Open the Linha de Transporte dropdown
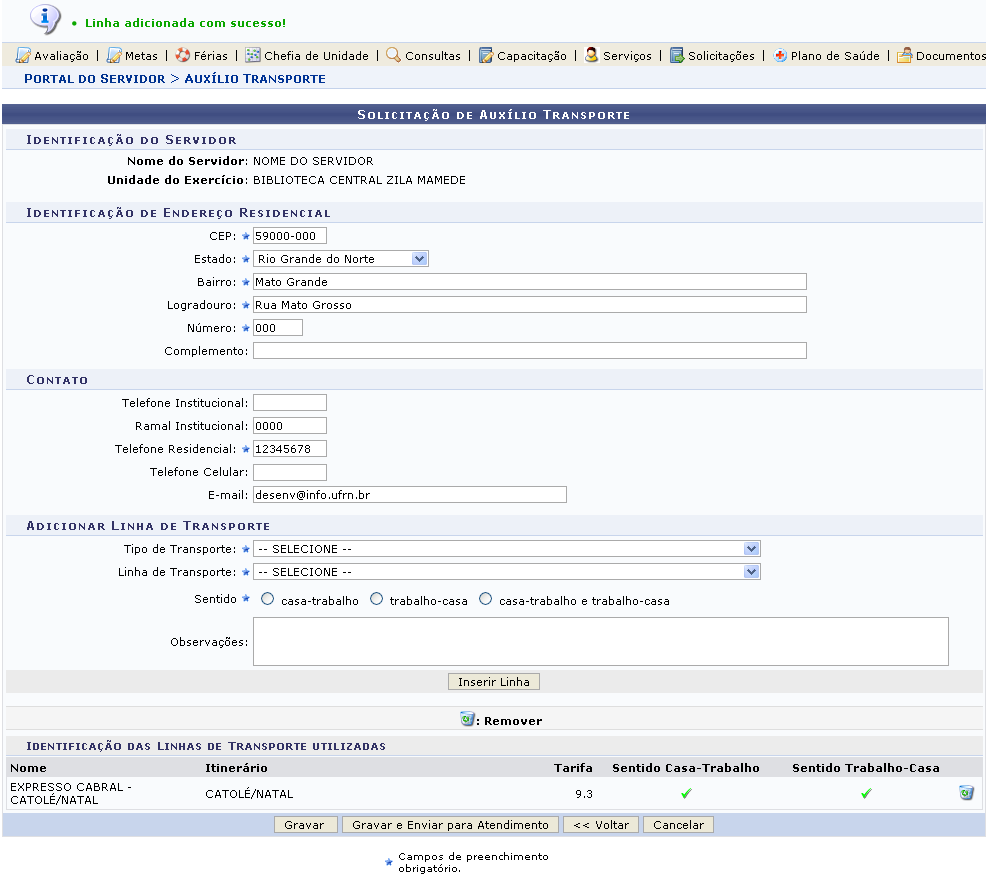 [507, 572]
